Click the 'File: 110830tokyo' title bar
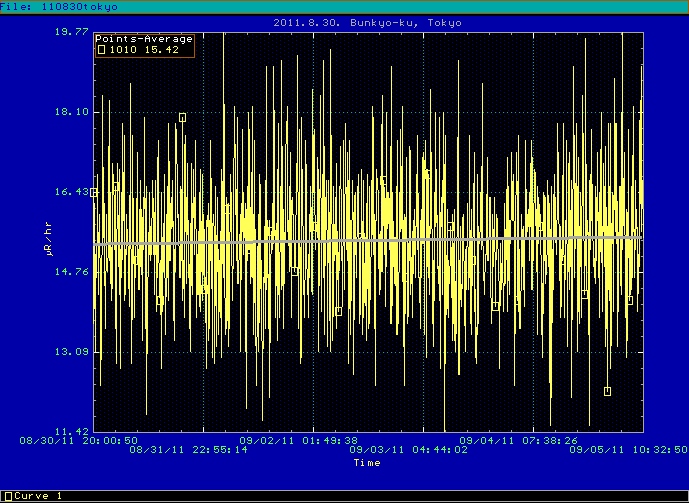Screen dimensions: 689x503 click(60, 7)
